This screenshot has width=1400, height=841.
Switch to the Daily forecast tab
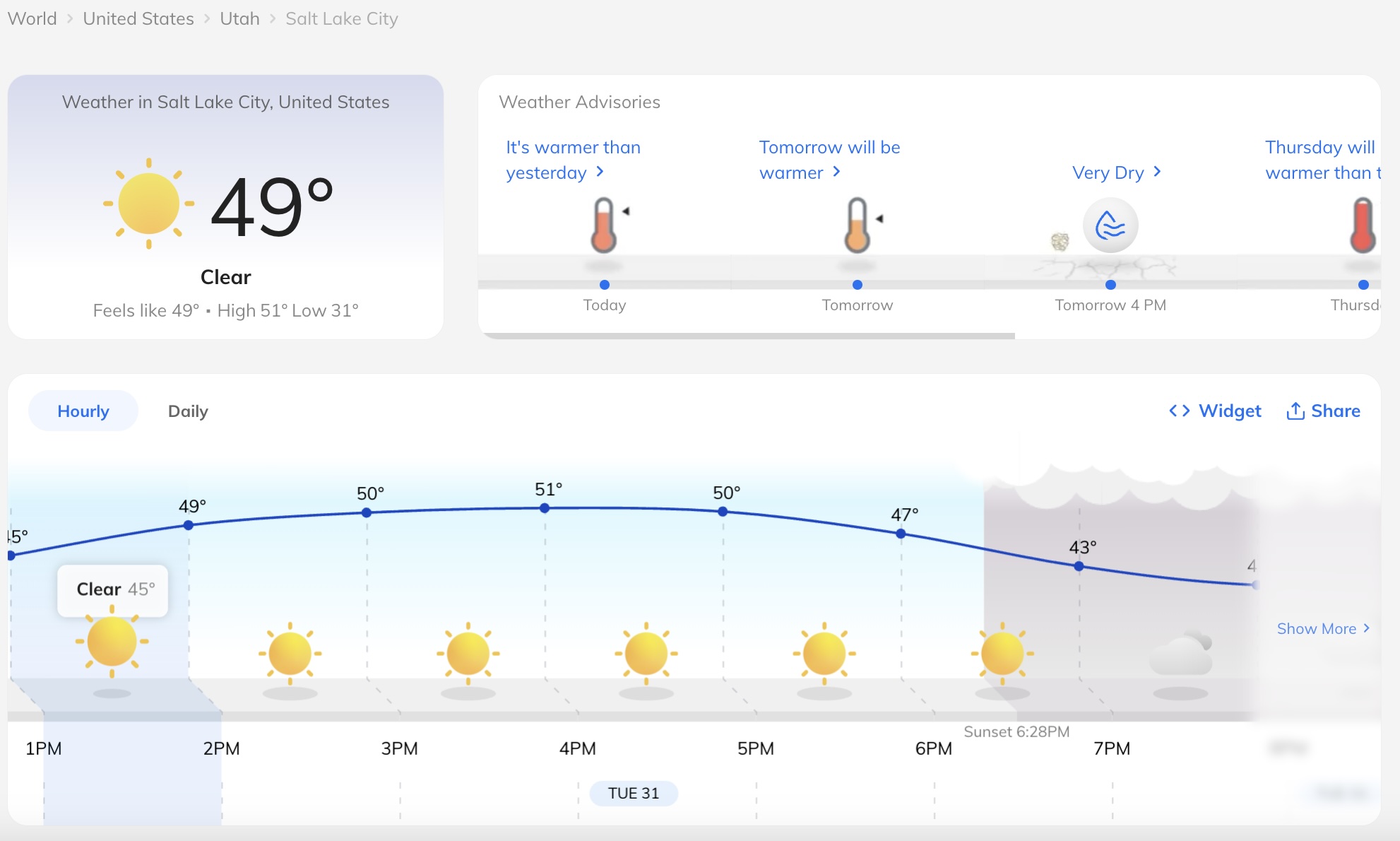188,411
